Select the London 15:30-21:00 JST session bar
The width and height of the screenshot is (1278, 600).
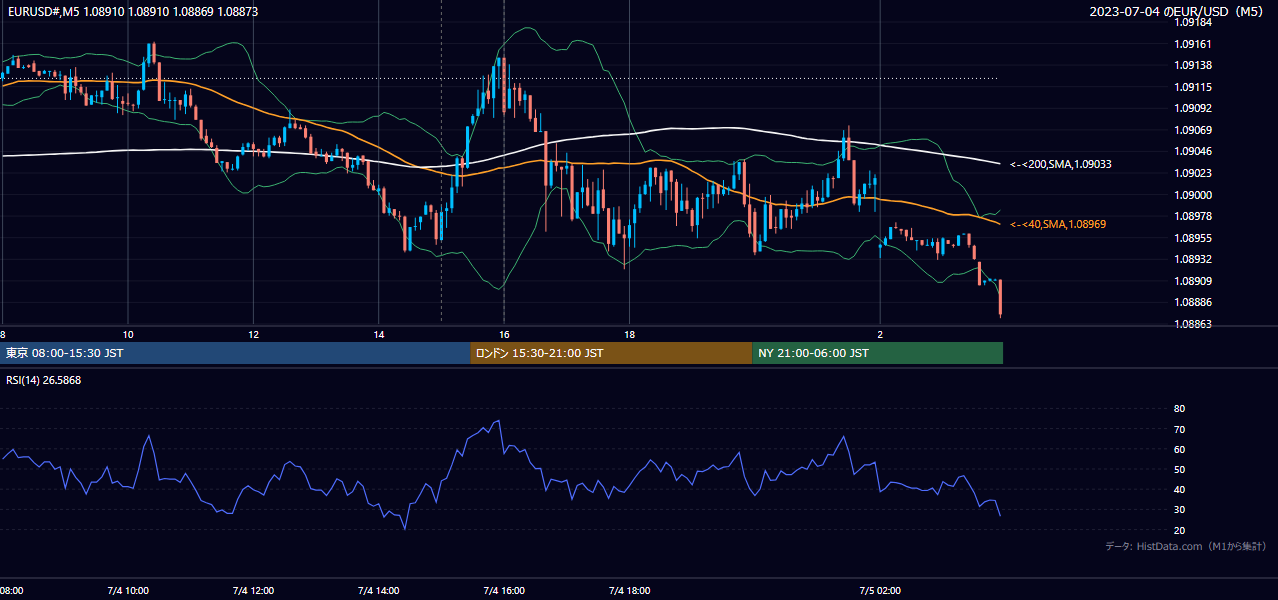(611, 353)
